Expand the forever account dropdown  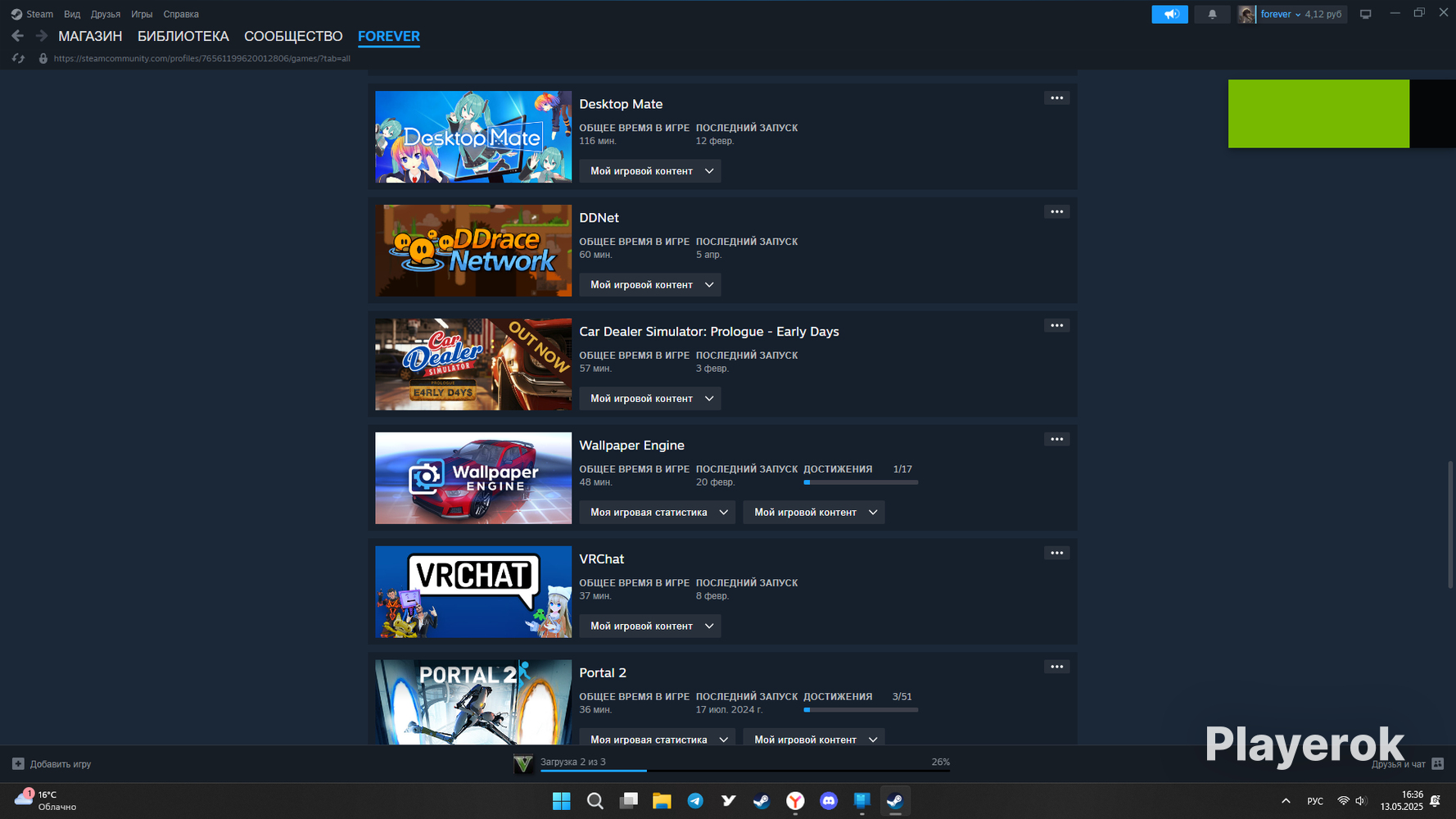pyautogui.click(x=1281, y=14)
